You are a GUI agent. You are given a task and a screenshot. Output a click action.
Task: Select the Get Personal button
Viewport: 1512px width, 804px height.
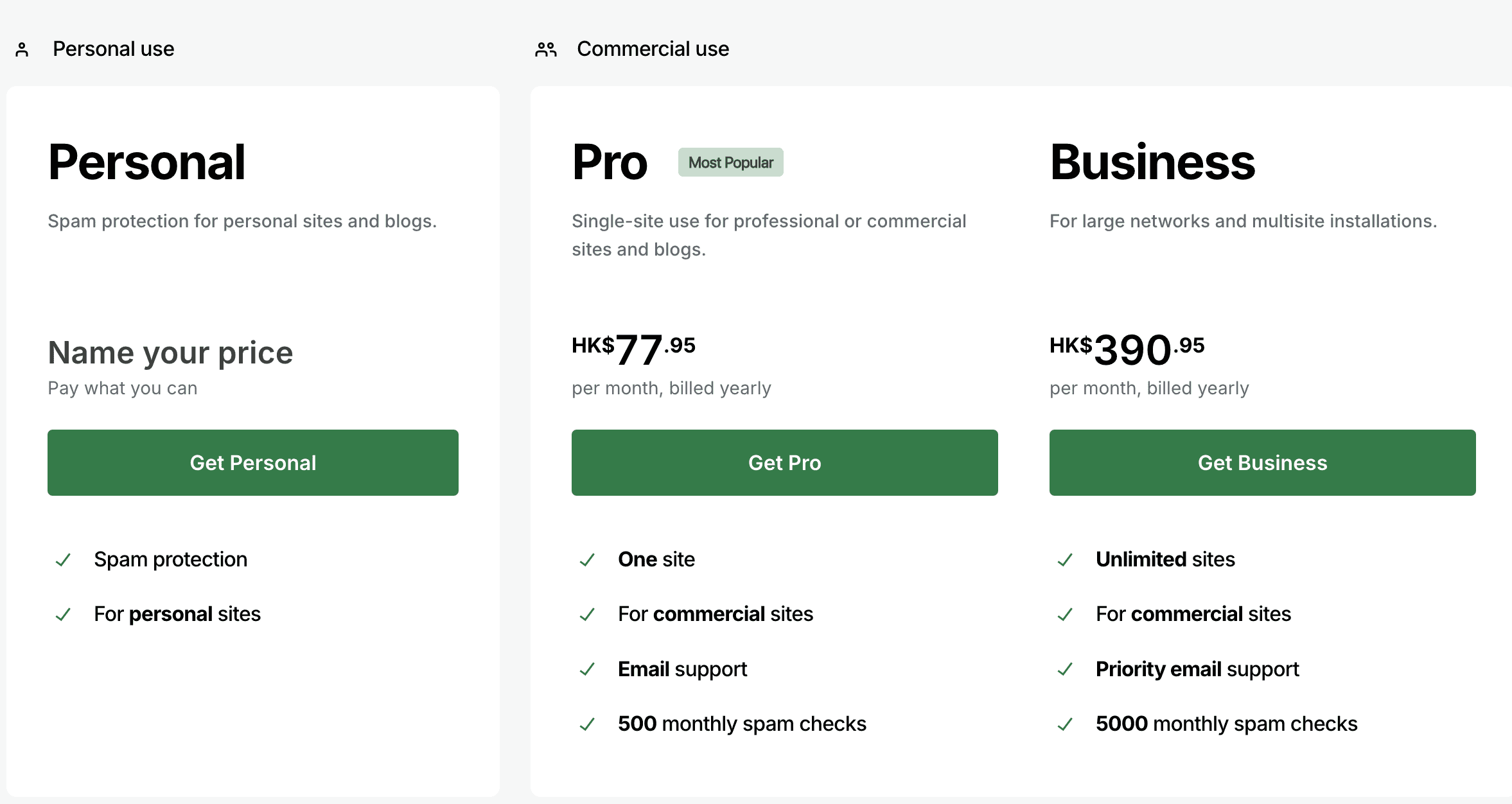point(252,462)
